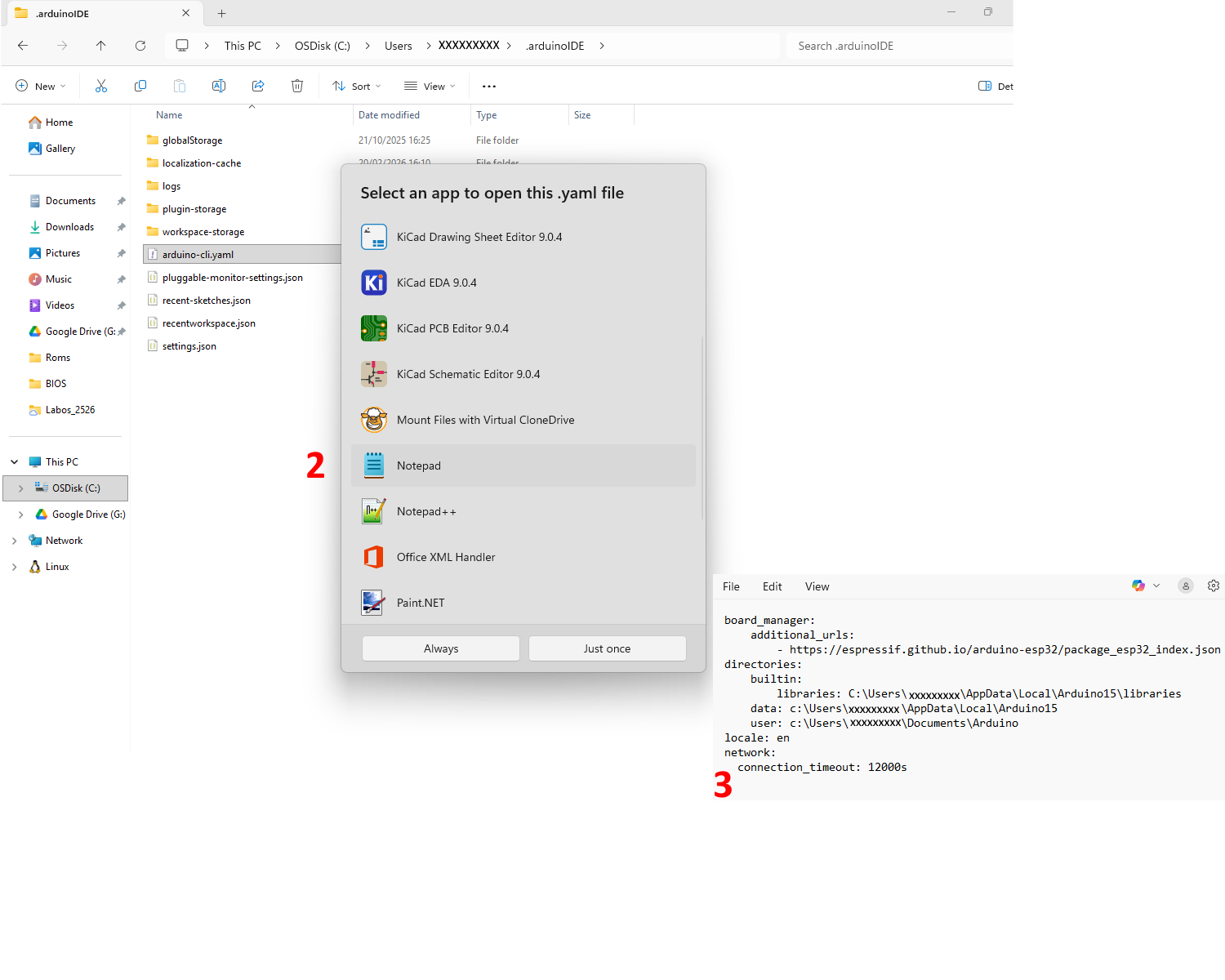Click the Search .arduinoIDE input field

898,46
